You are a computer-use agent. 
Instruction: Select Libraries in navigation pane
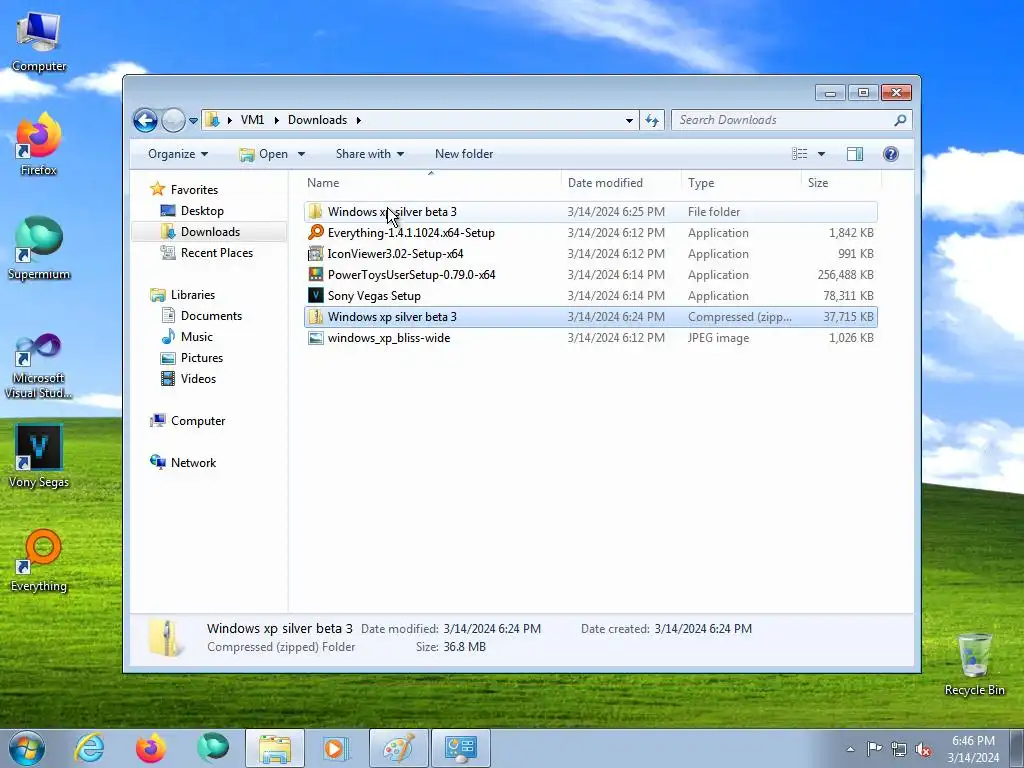tap(193, 295)
